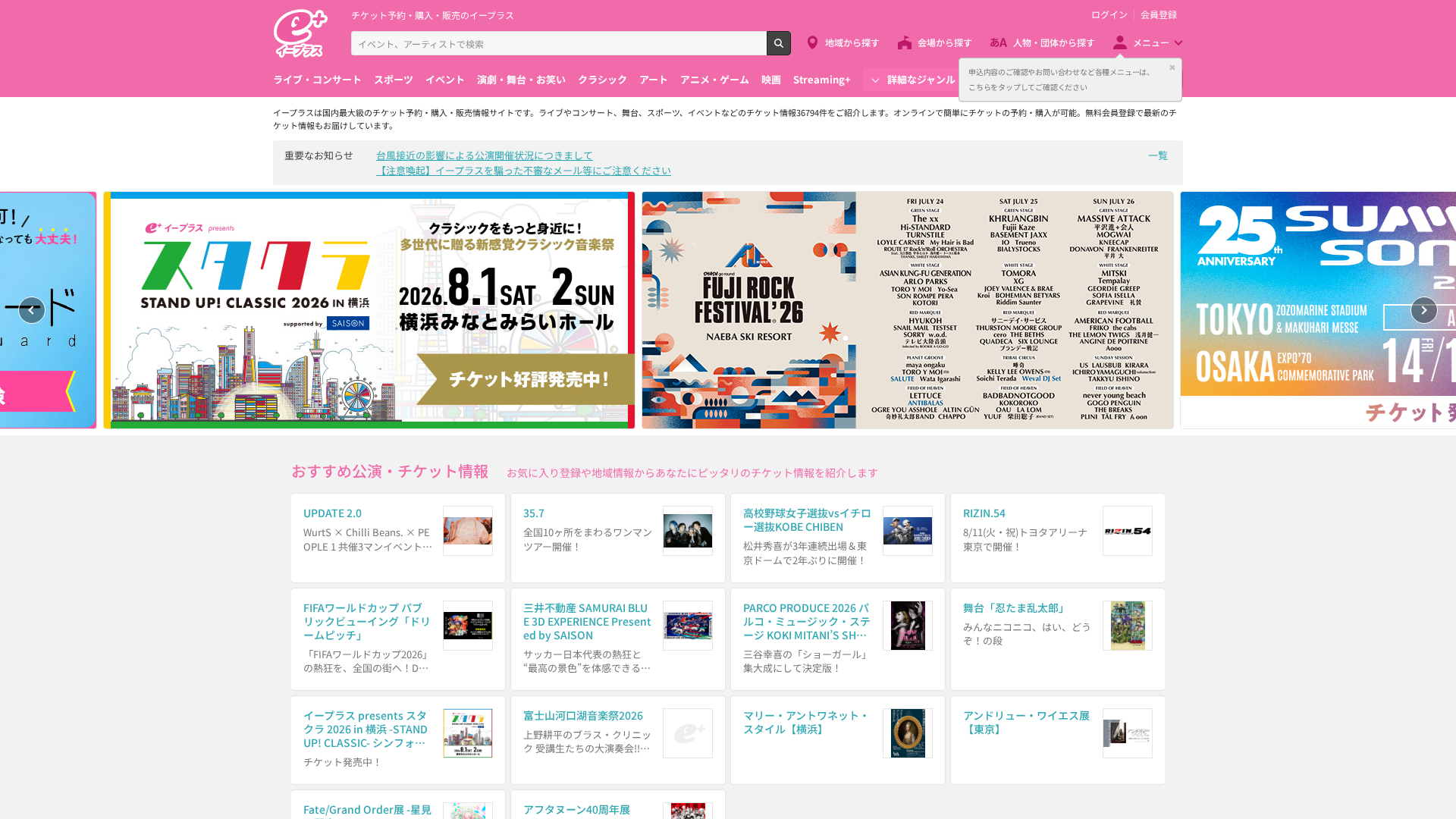
Task: Open アンドリュー・ワイエス展【東京】 link
Action: 1026,723
